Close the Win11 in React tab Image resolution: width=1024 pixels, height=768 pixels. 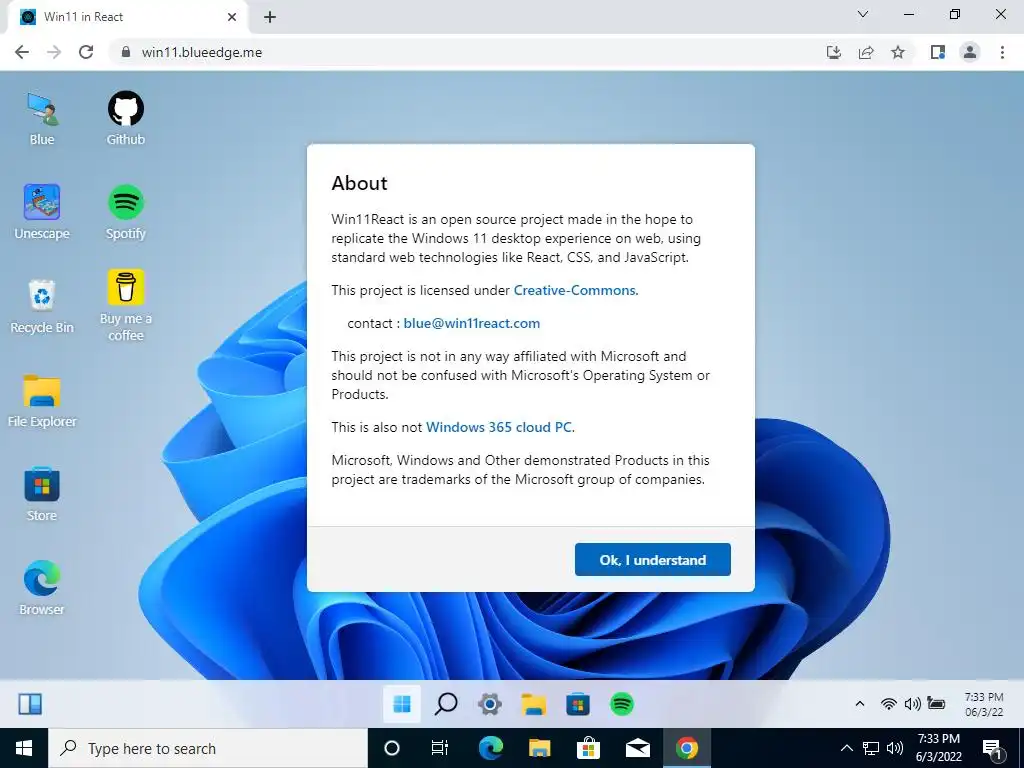[232, 17]
